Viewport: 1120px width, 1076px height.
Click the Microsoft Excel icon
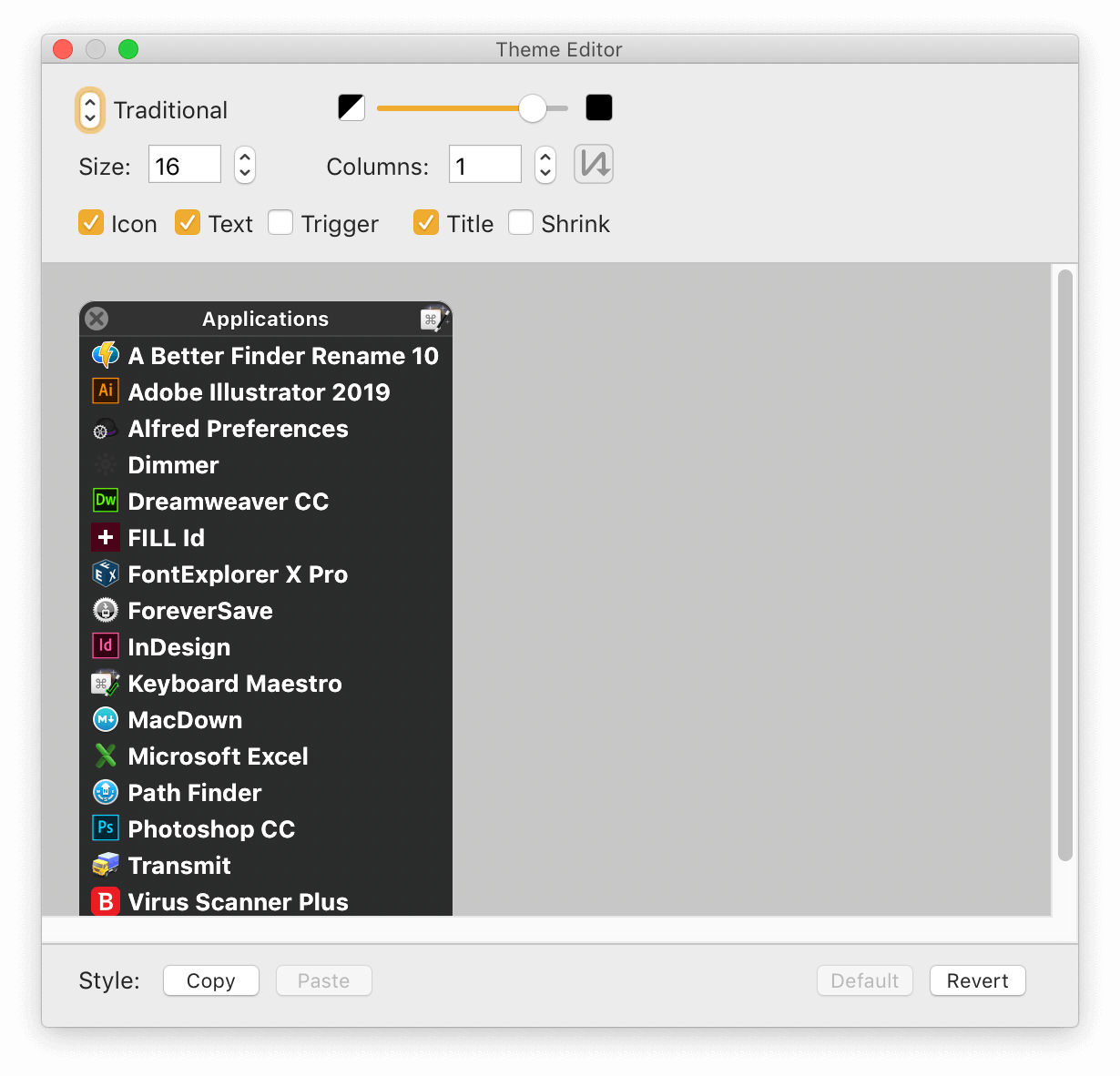[106, 756]
